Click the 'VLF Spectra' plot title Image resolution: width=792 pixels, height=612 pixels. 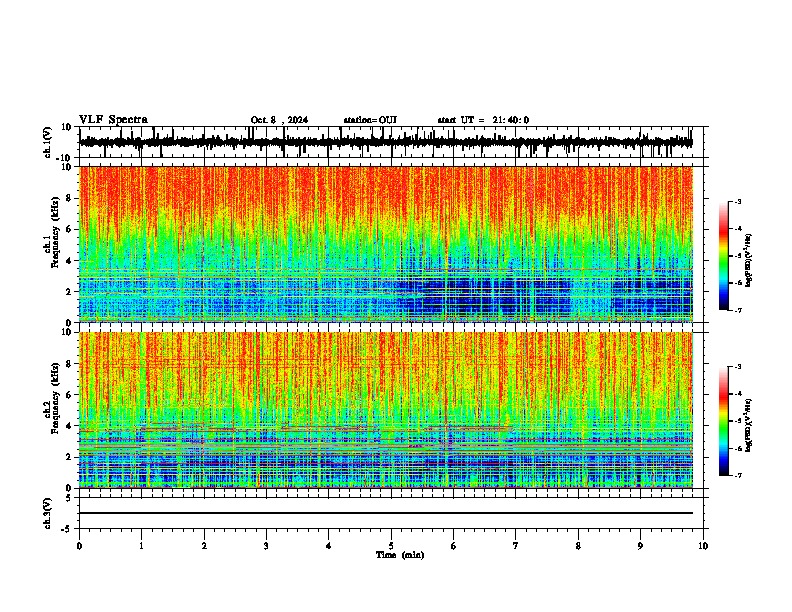[x=113, y=120]
